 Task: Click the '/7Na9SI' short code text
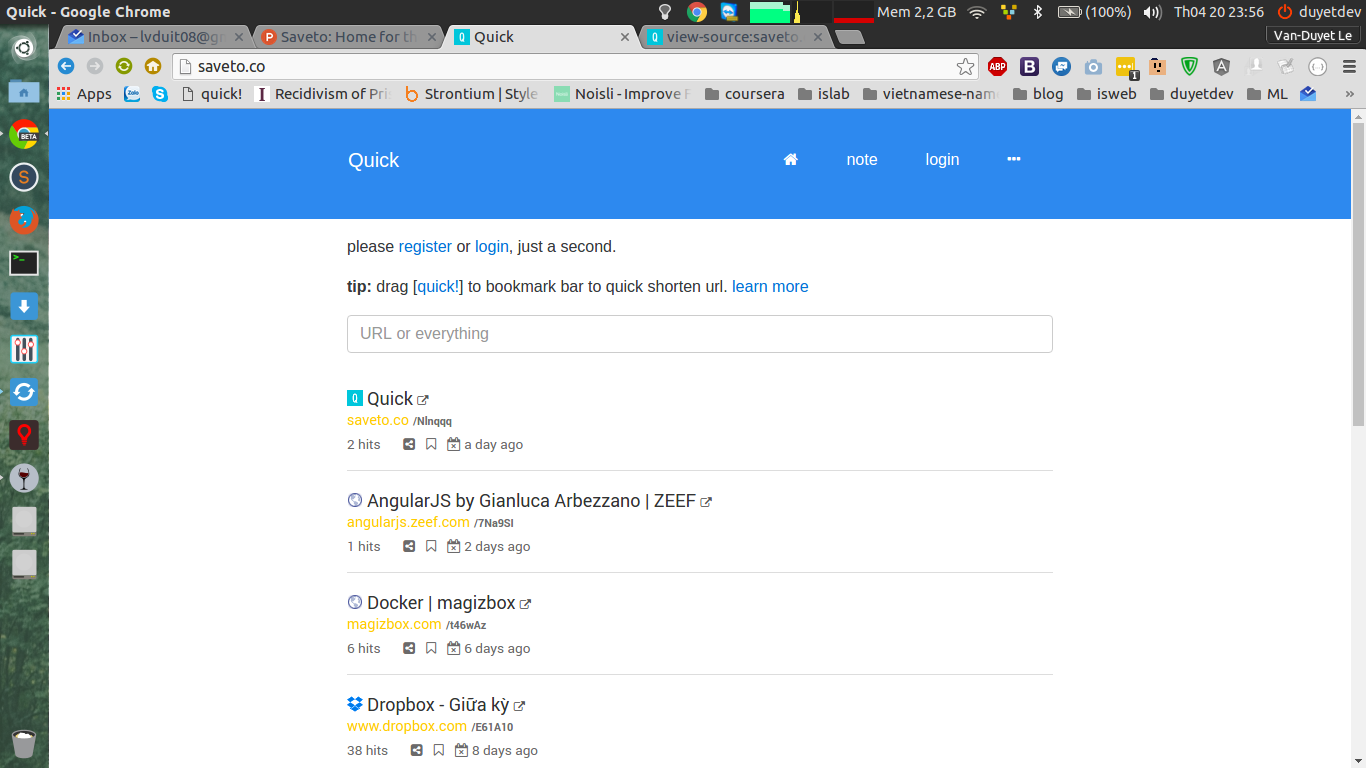click(x=494, y=523)
